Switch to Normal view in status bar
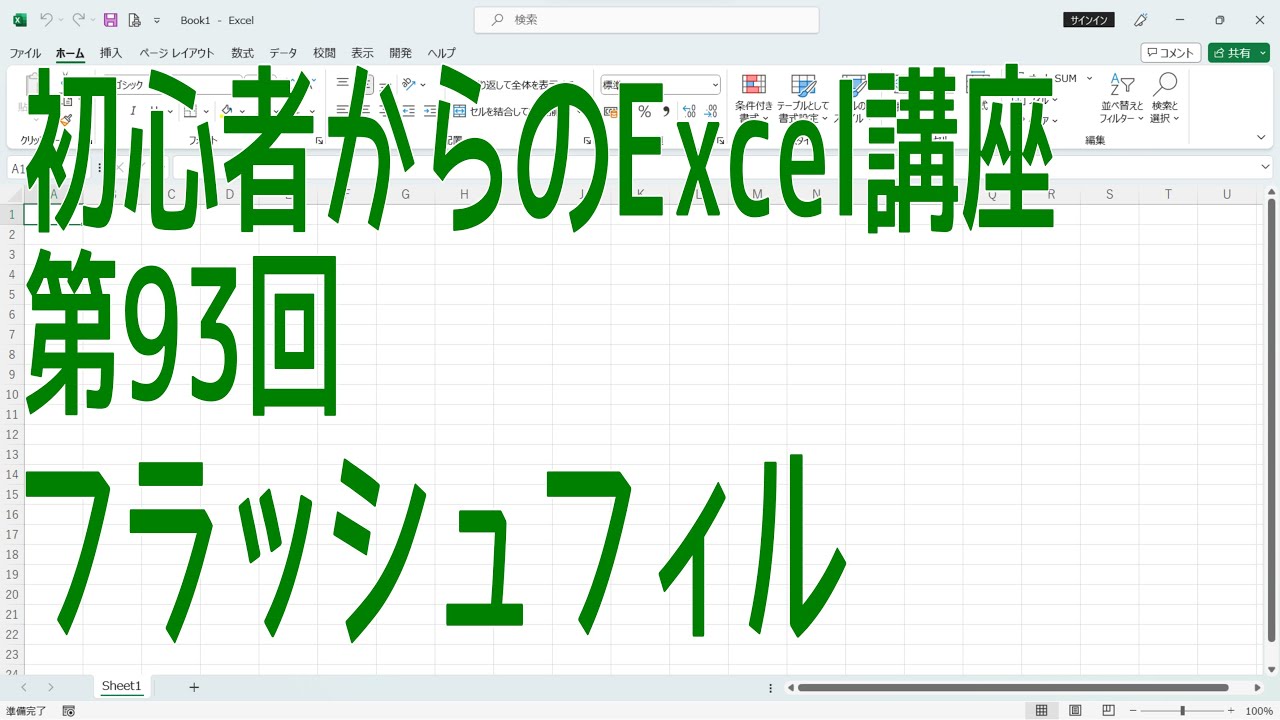Screen dimensions: 1280x720 [x=1041, y=711]
